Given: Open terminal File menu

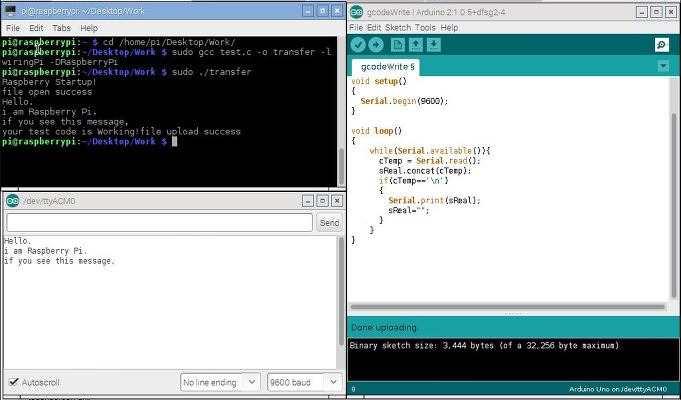Looking at the screenshot, I should (x=13, y=28).
